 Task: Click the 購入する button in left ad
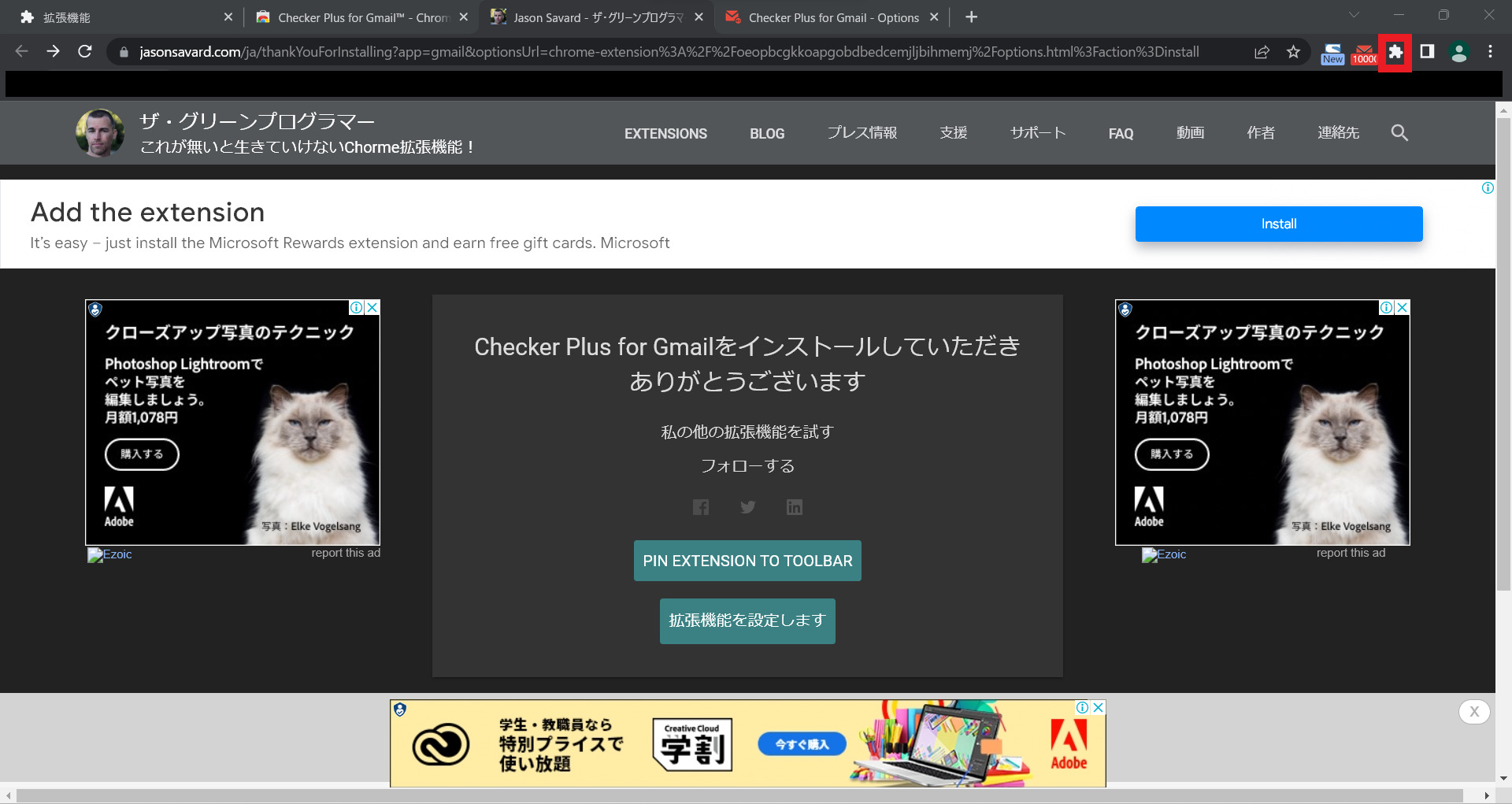(x=142, y=454)
